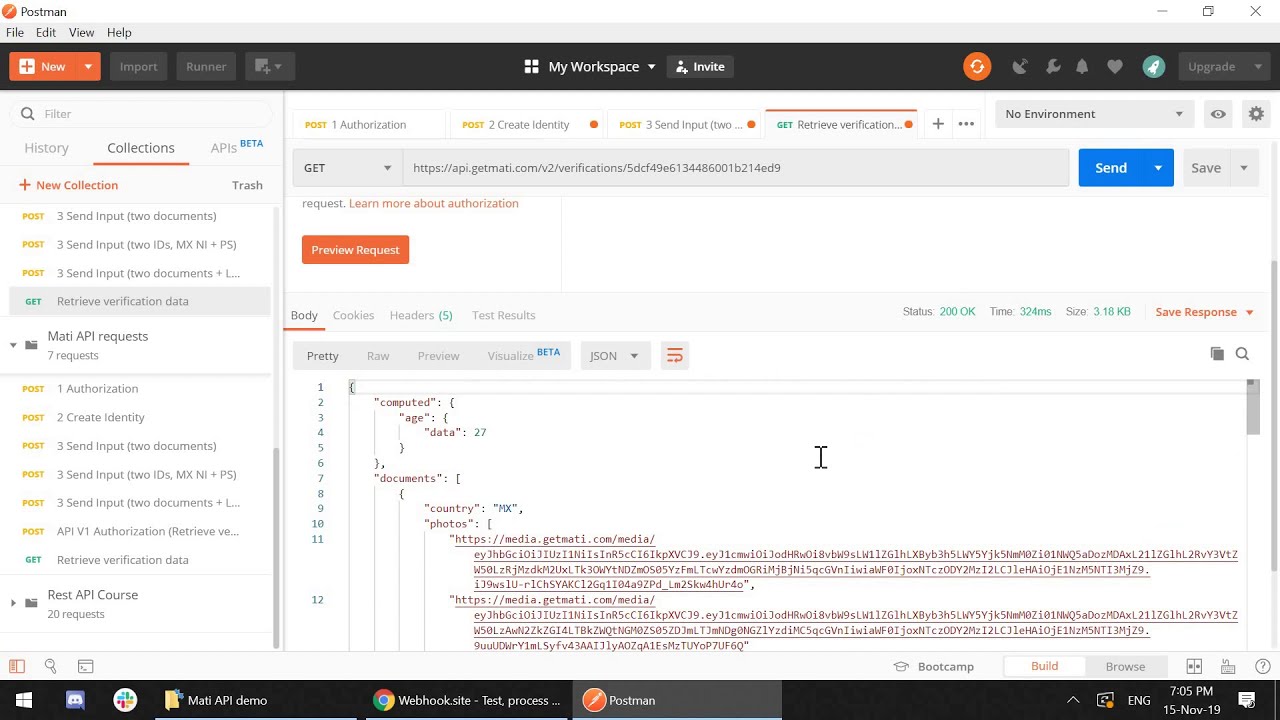Screen dimensions: 1280x720
Task: Open the New button dropdown arrow
Action: pyautogui.click(x=88, y=67)
